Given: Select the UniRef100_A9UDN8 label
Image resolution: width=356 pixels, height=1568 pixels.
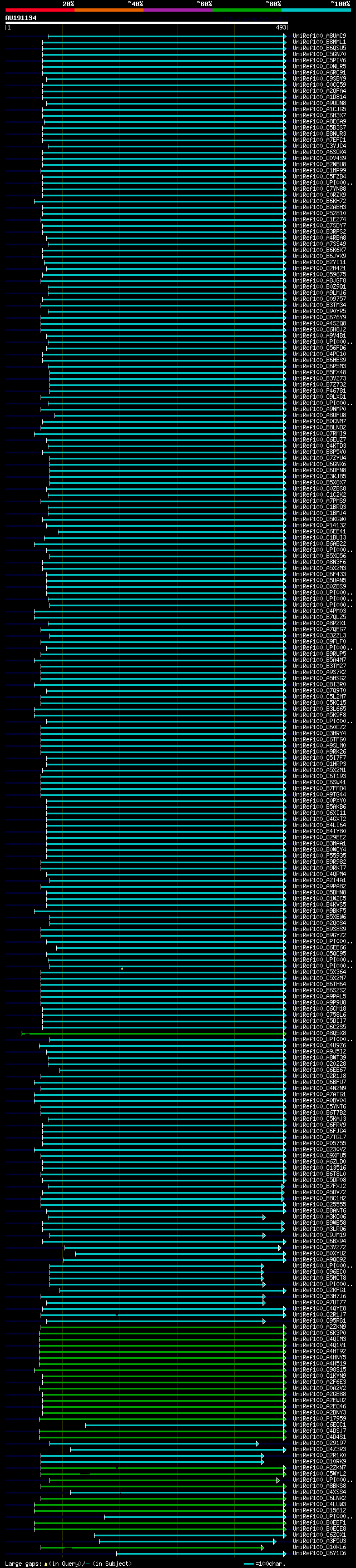Looking at the screenshot, I should (319, 103).
